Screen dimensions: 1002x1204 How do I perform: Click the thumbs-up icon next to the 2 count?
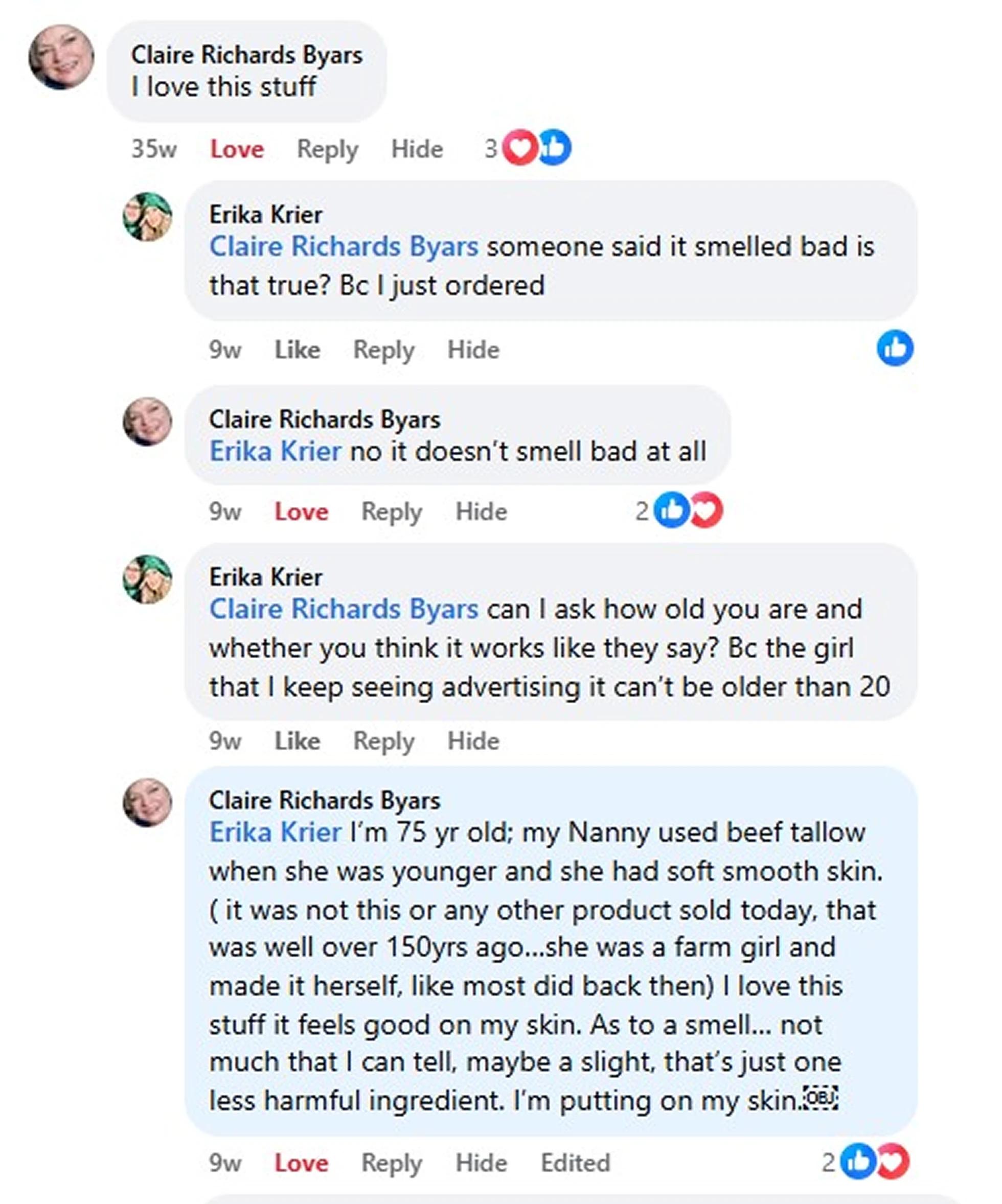coord(672,510)
